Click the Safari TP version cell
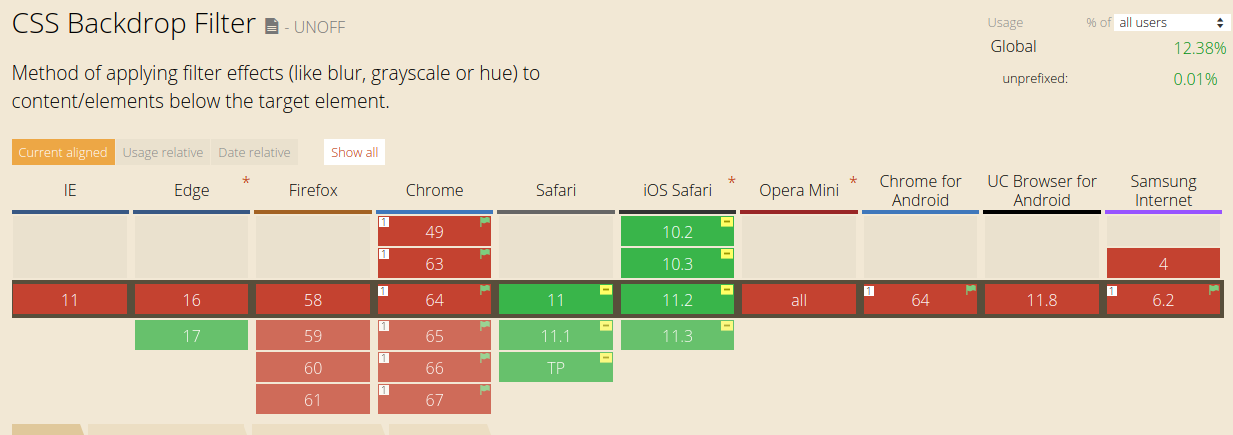This screenshot has width=1233, height=435. pyautogui.click(x=556, y=367)
